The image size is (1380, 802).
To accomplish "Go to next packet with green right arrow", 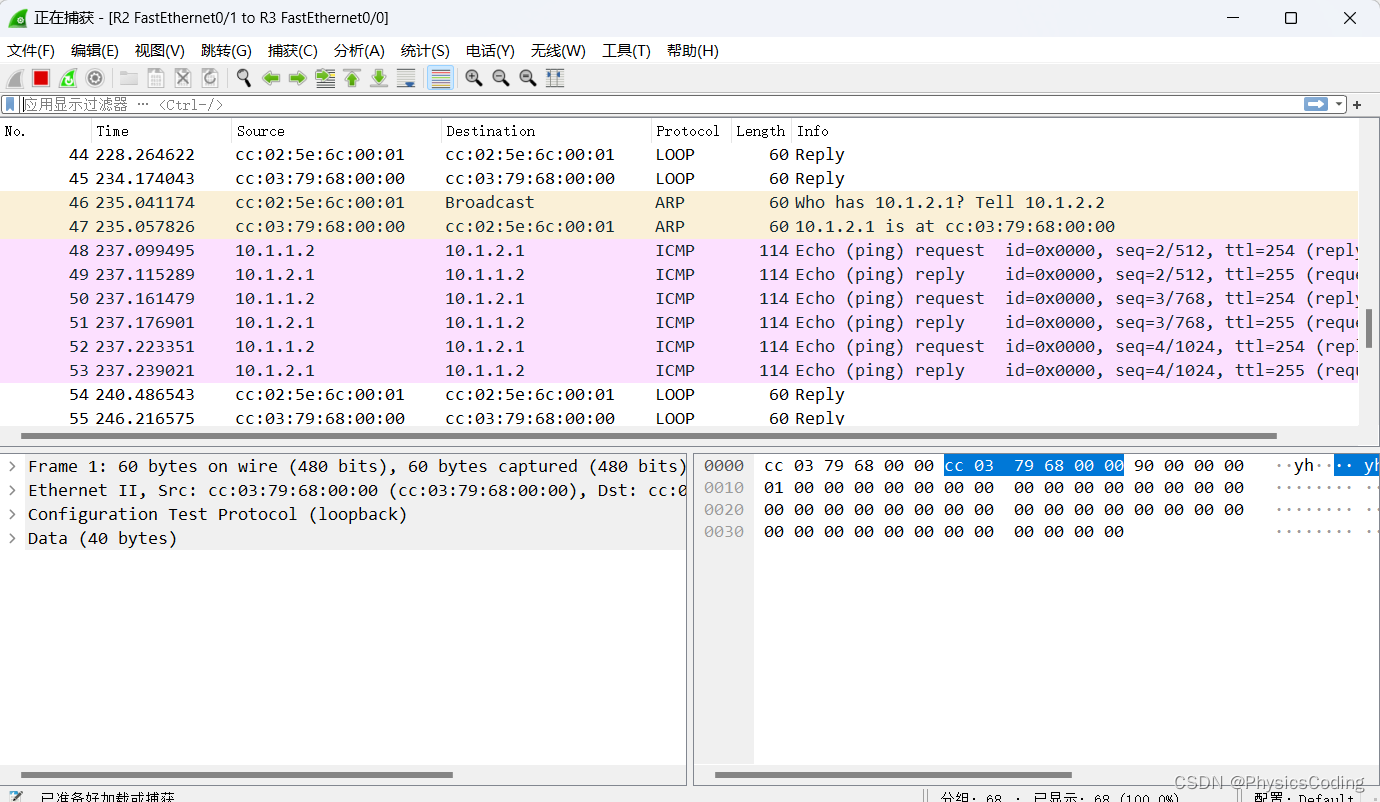I will (297, 78).
